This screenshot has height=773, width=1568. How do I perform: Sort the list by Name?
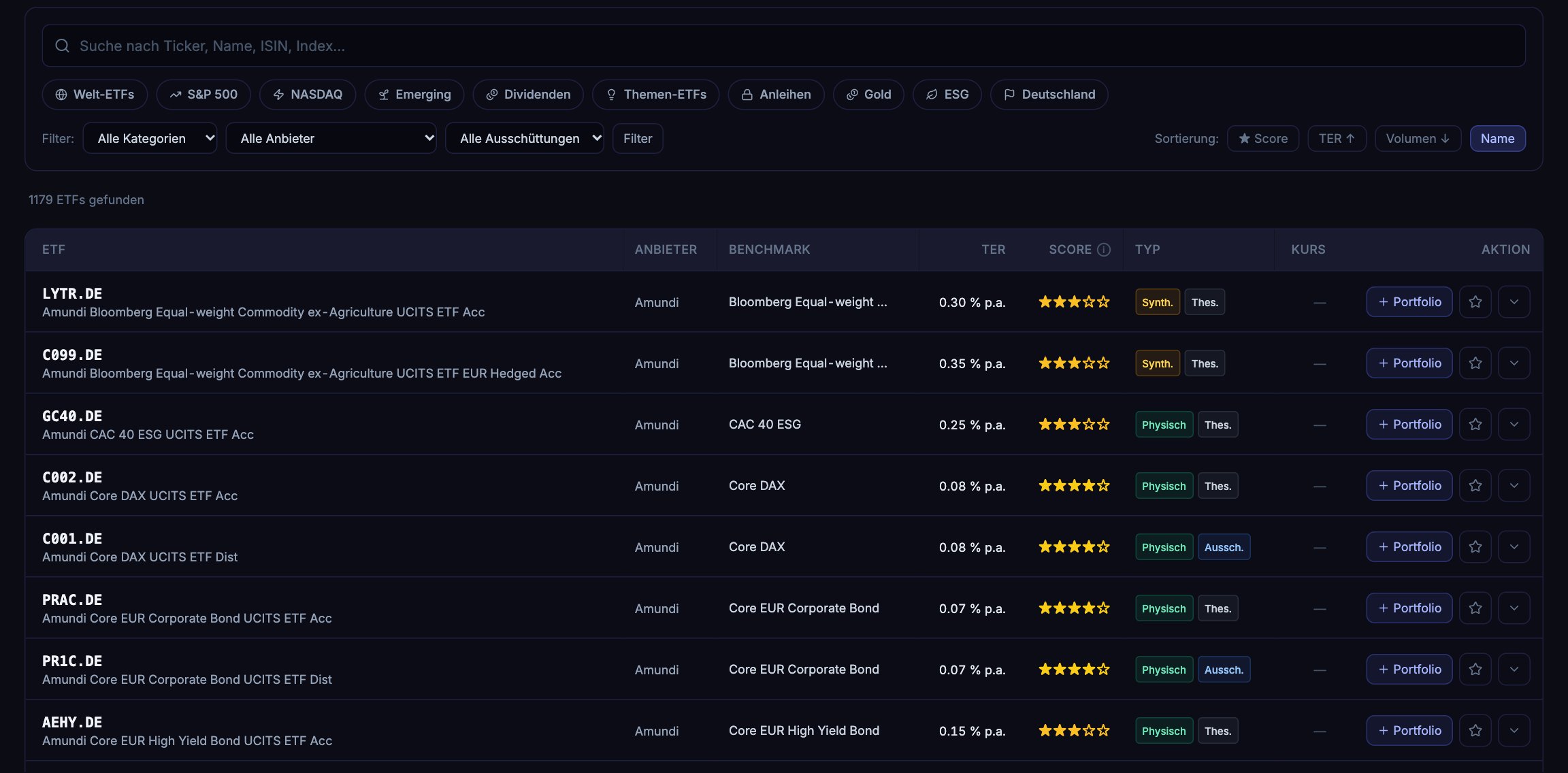pos(1498,139)
